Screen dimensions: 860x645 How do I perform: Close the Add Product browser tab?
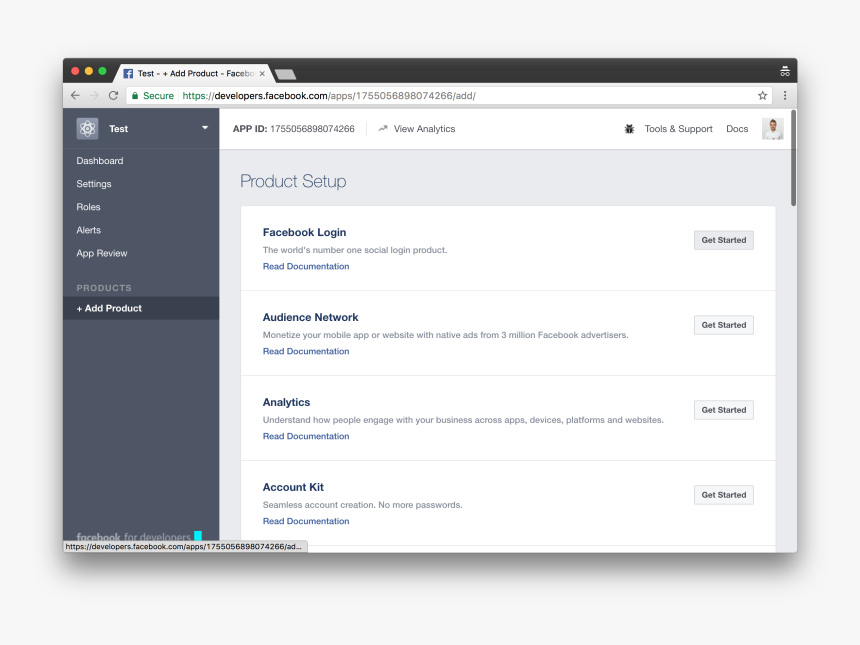pos(262,73)
